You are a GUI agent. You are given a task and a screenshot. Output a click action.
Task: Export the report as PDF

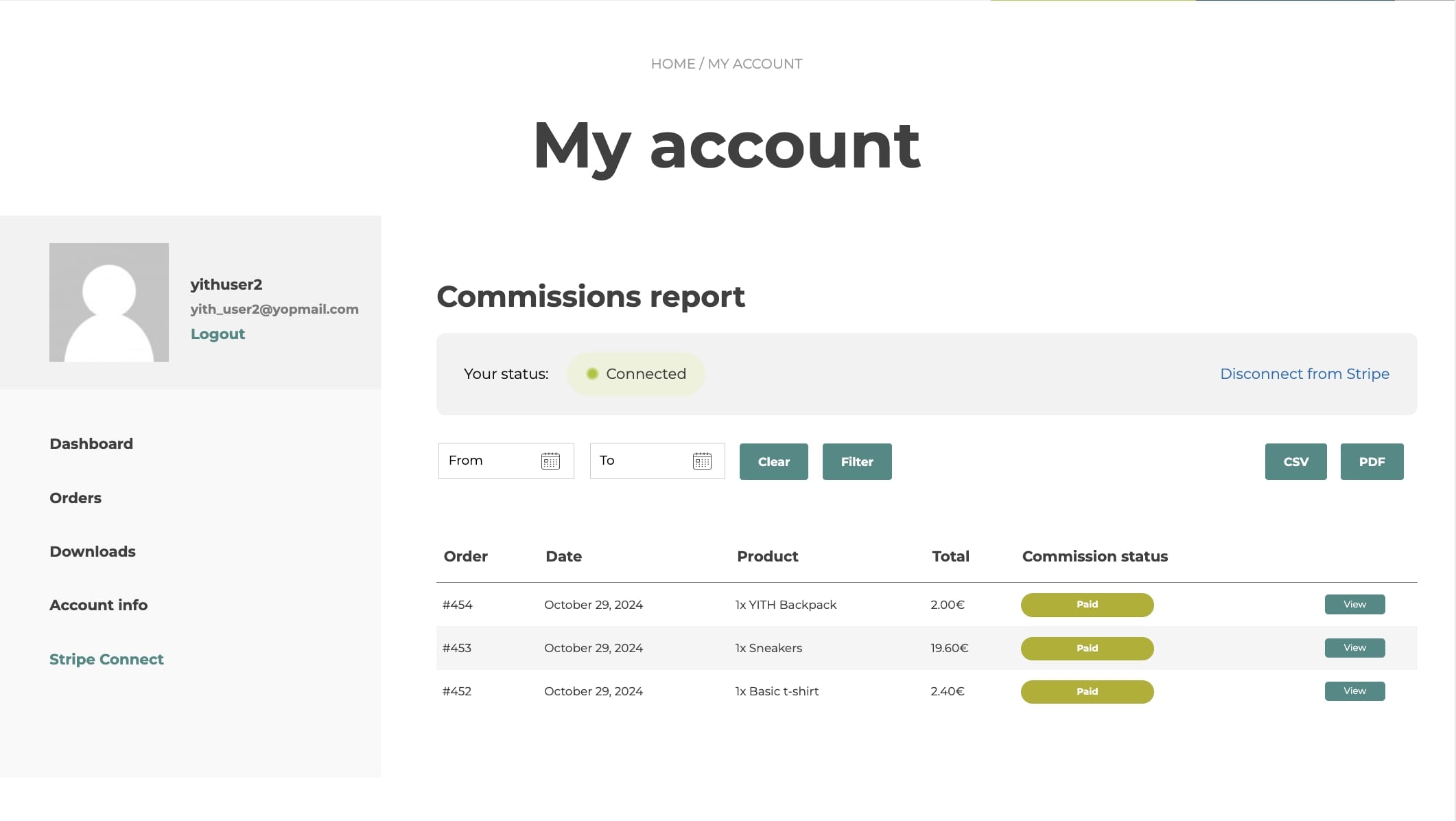tap(1372, 461)
